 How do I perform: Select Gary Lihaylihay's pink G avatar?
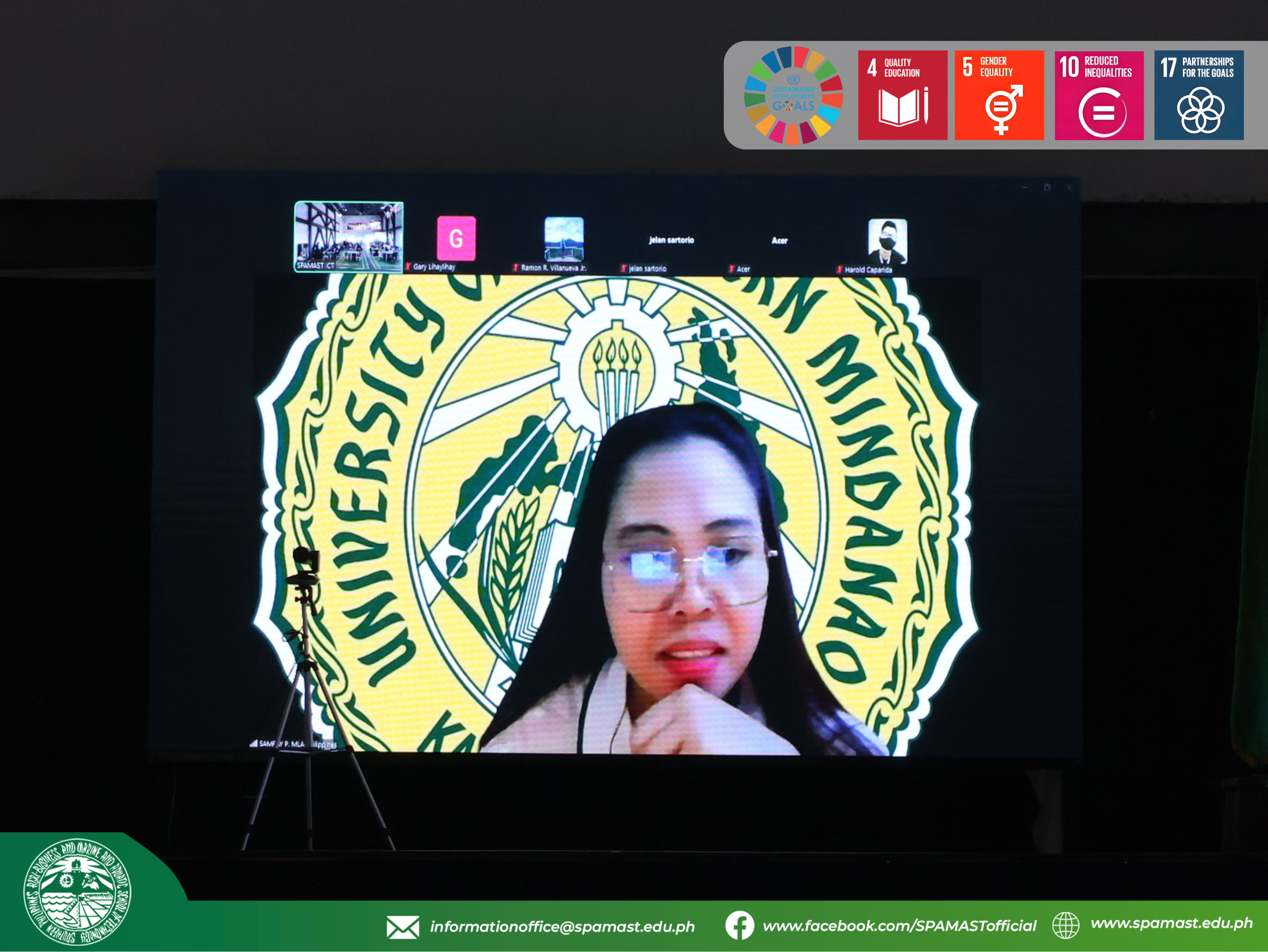pos(456,238)
